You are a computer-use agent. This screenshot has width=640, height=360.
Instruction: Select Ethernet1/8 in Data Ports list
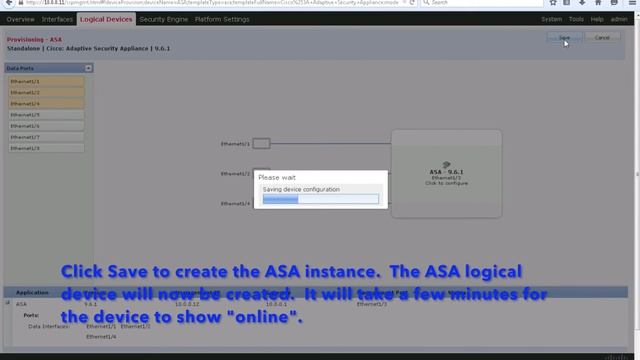click(x=46, y=148)
